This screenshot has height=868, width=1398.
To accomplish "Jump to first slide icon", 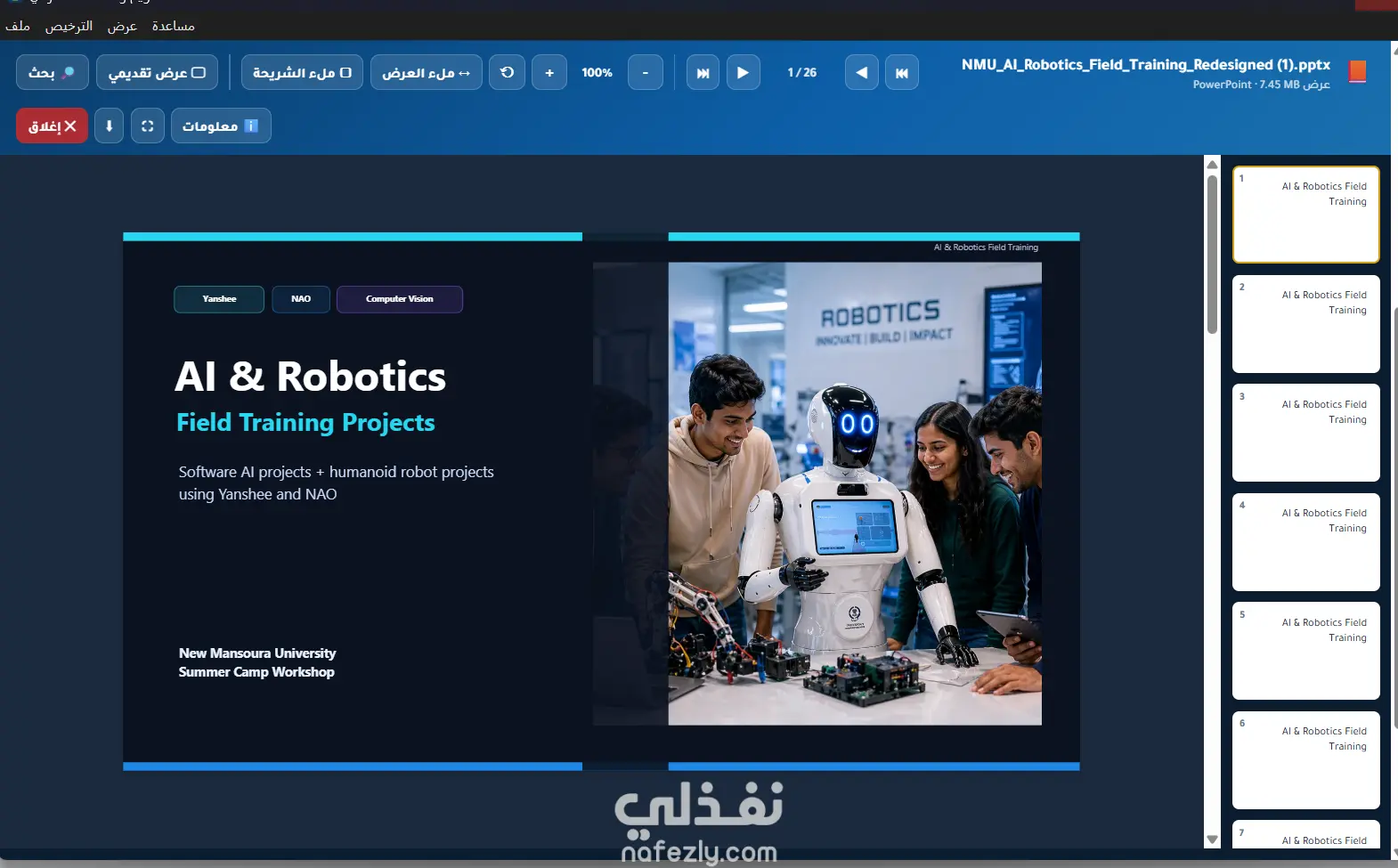I will coord(902,72).
